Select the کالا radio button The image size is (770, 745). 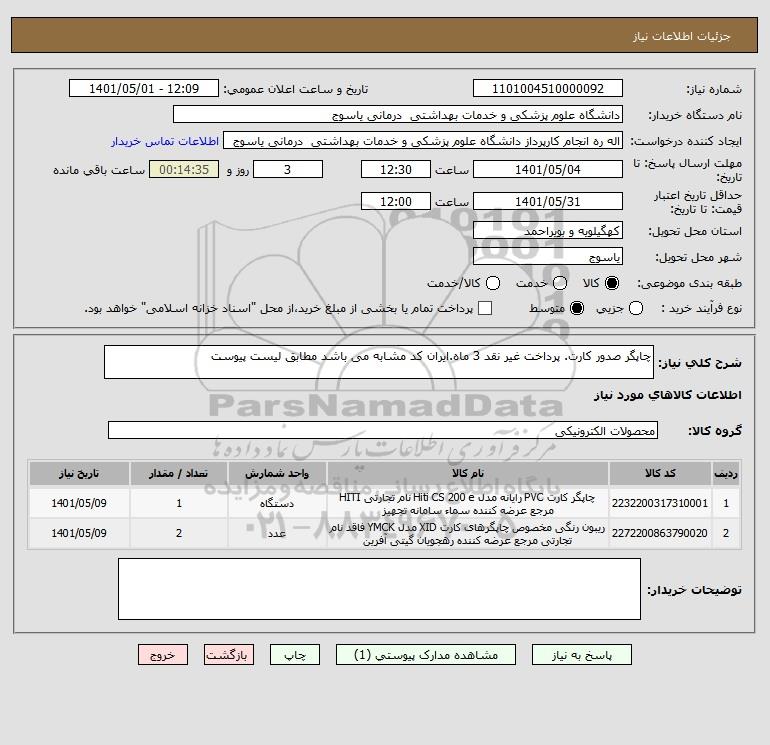[x=612, y=283]
